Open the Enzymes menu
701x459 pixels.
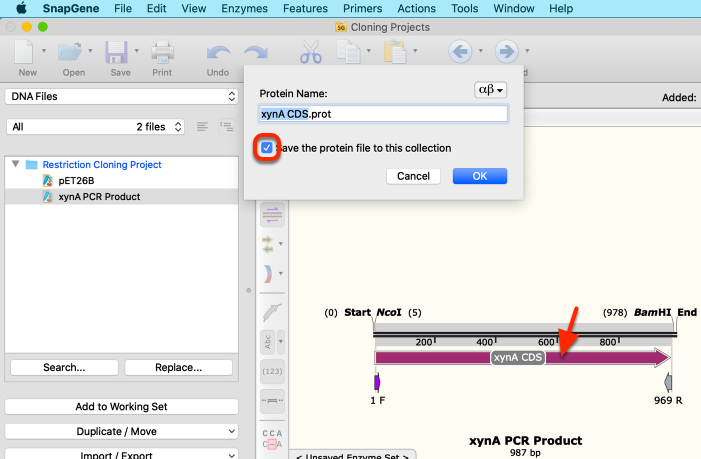click(x=245, y=8)
